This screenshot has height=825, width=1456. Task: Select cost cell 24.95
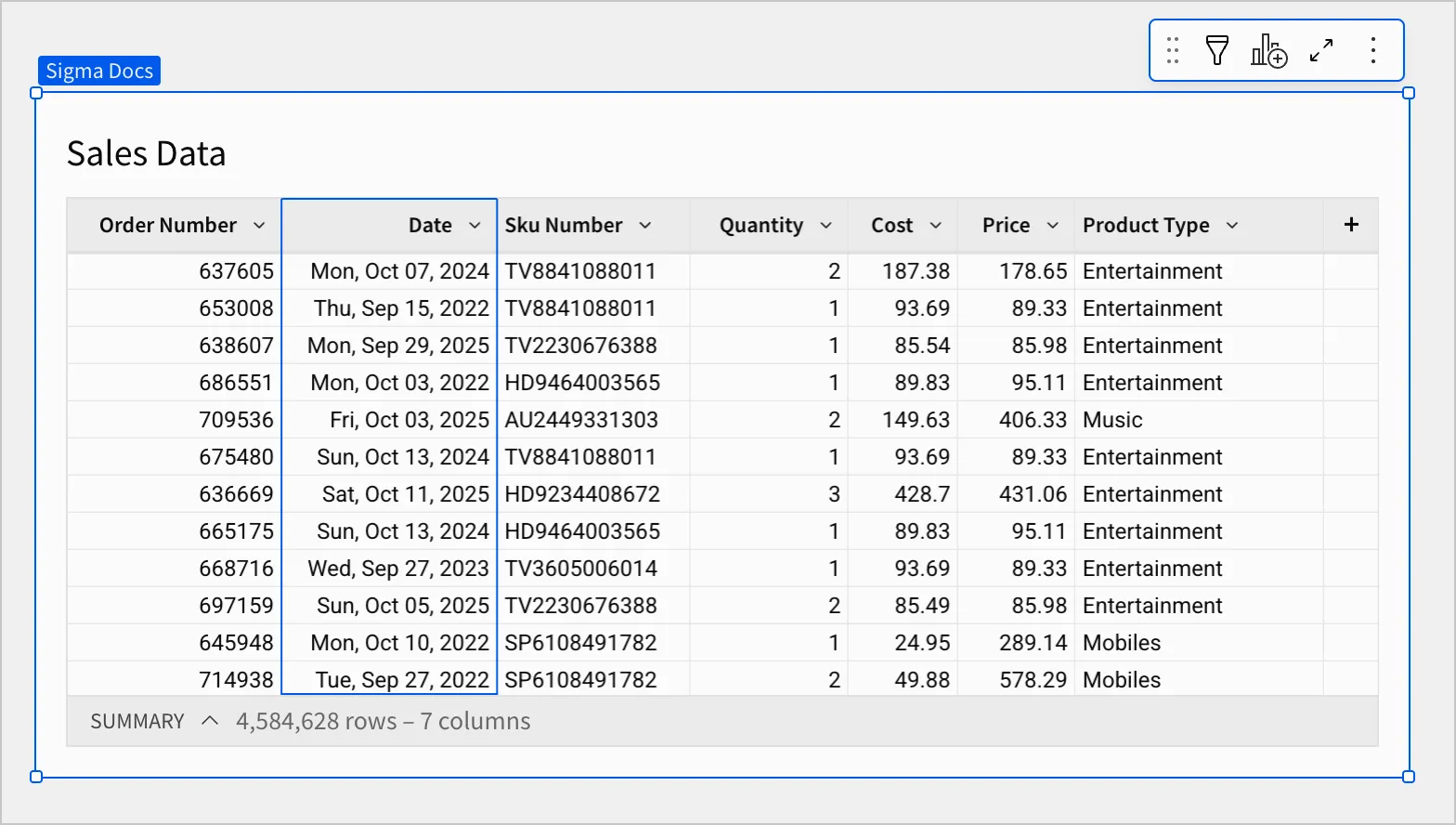point(903,643)
